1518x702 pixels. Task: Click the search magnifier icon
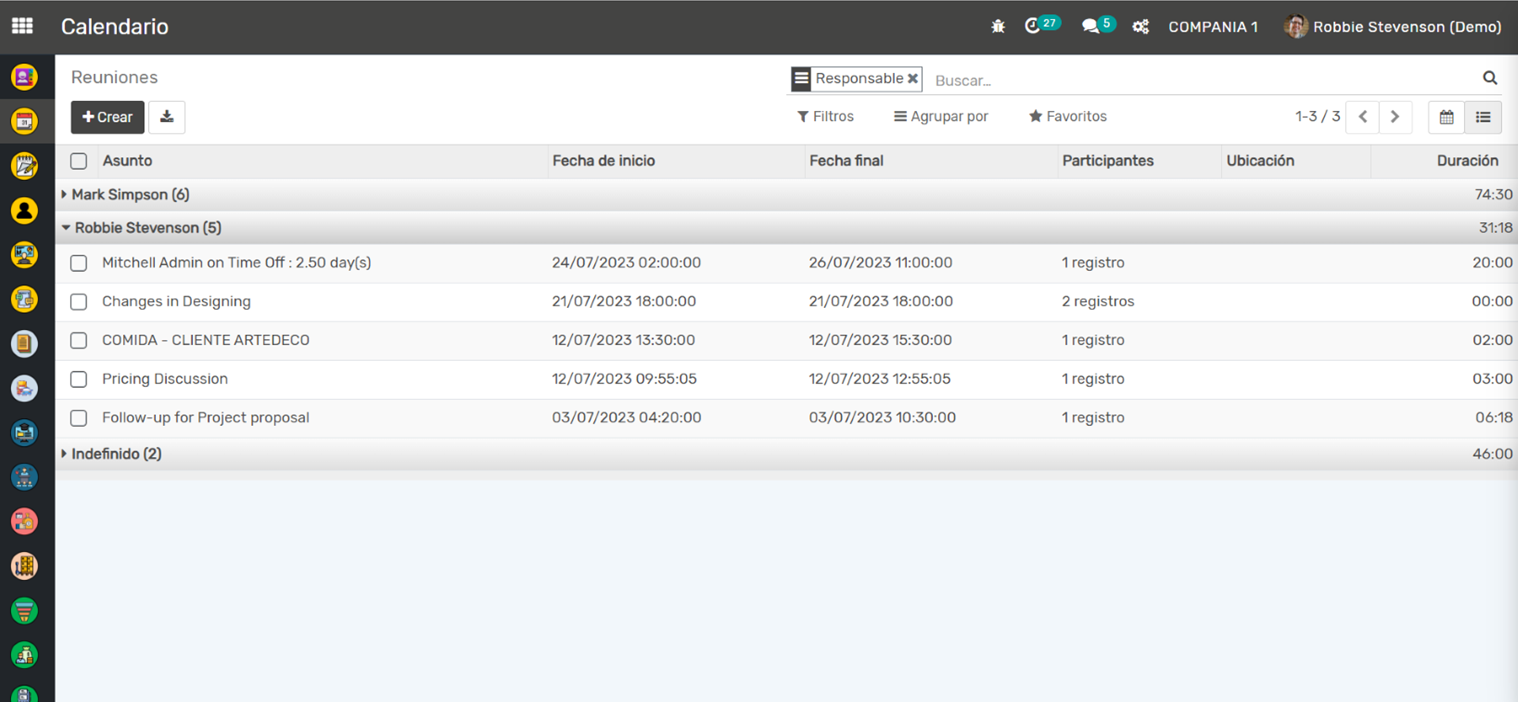click(1489, 78)
